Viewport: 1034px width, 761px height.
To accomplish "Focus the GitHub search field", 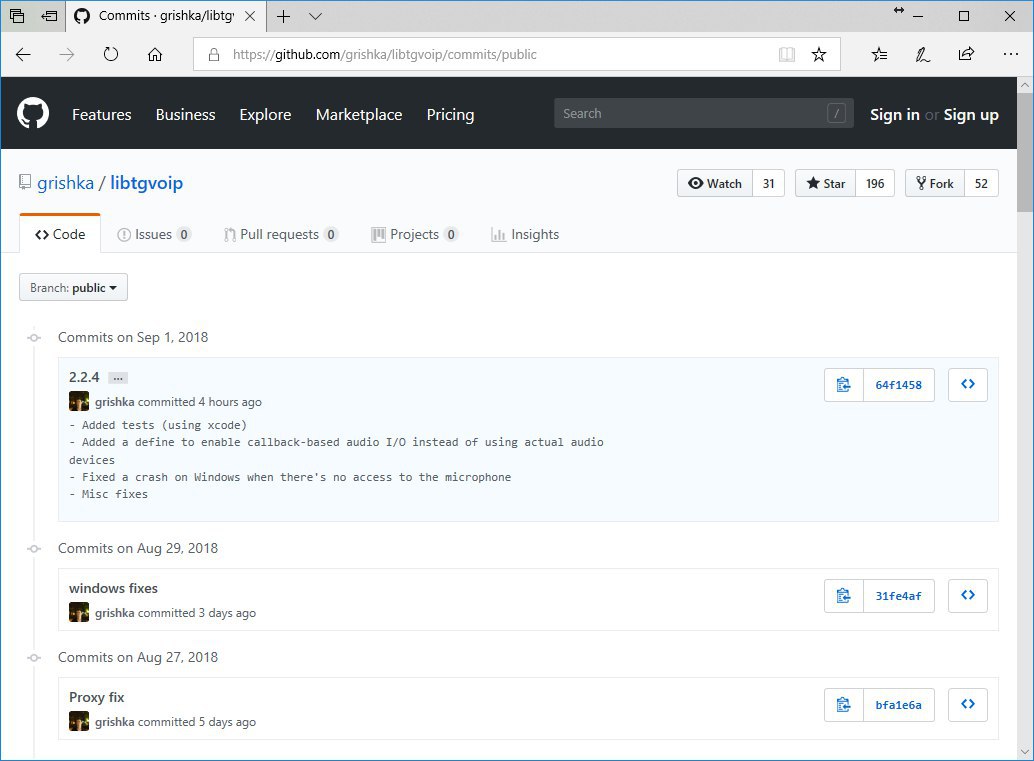I will (x=704, y=113).
